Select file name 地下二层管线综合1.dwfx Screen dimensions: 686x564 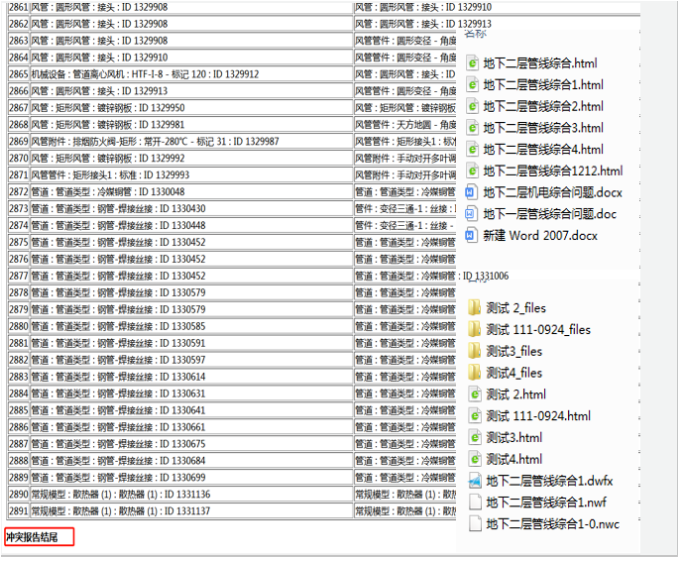tap(549, 481)
